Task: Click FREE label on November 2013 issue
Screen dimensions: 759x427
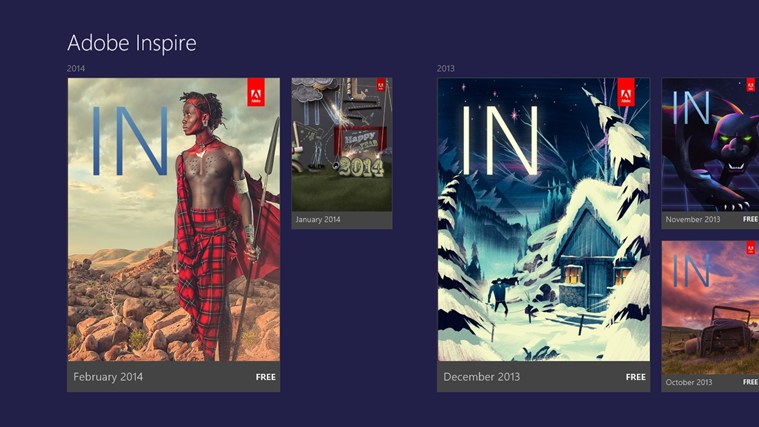Action: (x=751, y=219)
